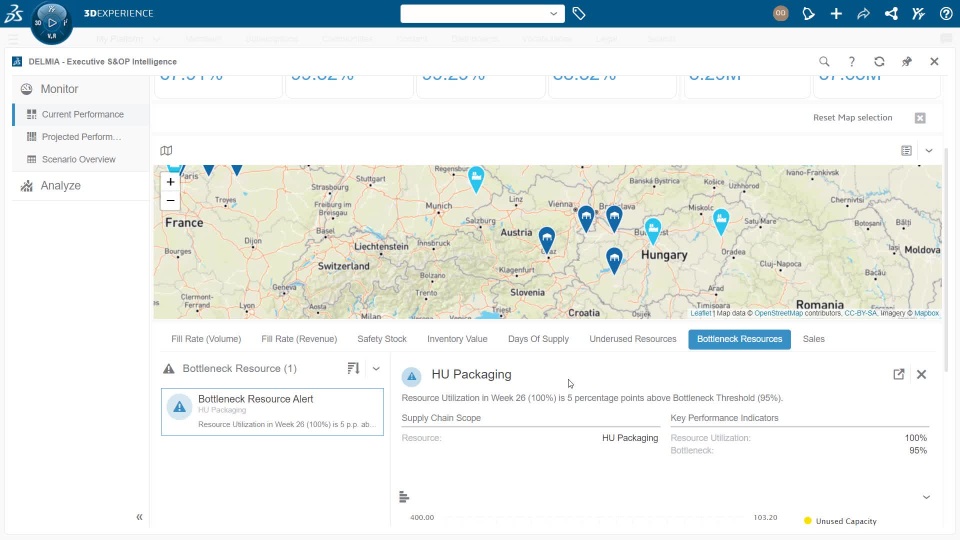Switch to Fill Rate (Volume) tab

coord(206,339)
